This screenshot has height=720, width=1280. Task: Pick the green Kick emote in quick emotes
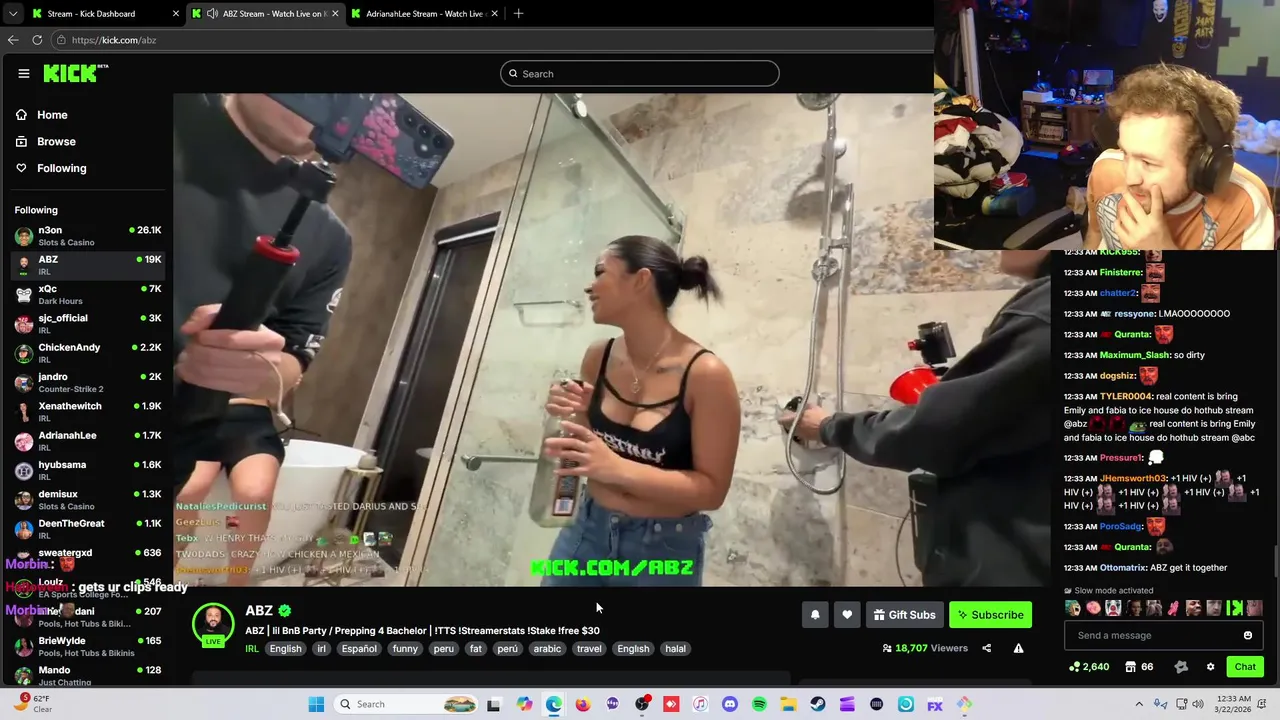[x=1234, y=608]
